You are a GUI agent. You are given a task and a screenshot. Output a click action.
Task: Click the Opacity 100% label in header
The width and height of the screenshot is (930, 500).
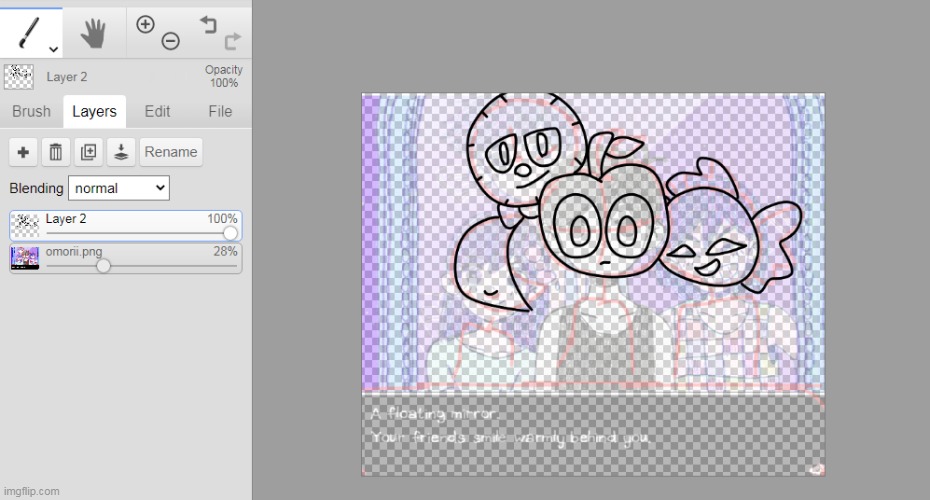(224, 77)
